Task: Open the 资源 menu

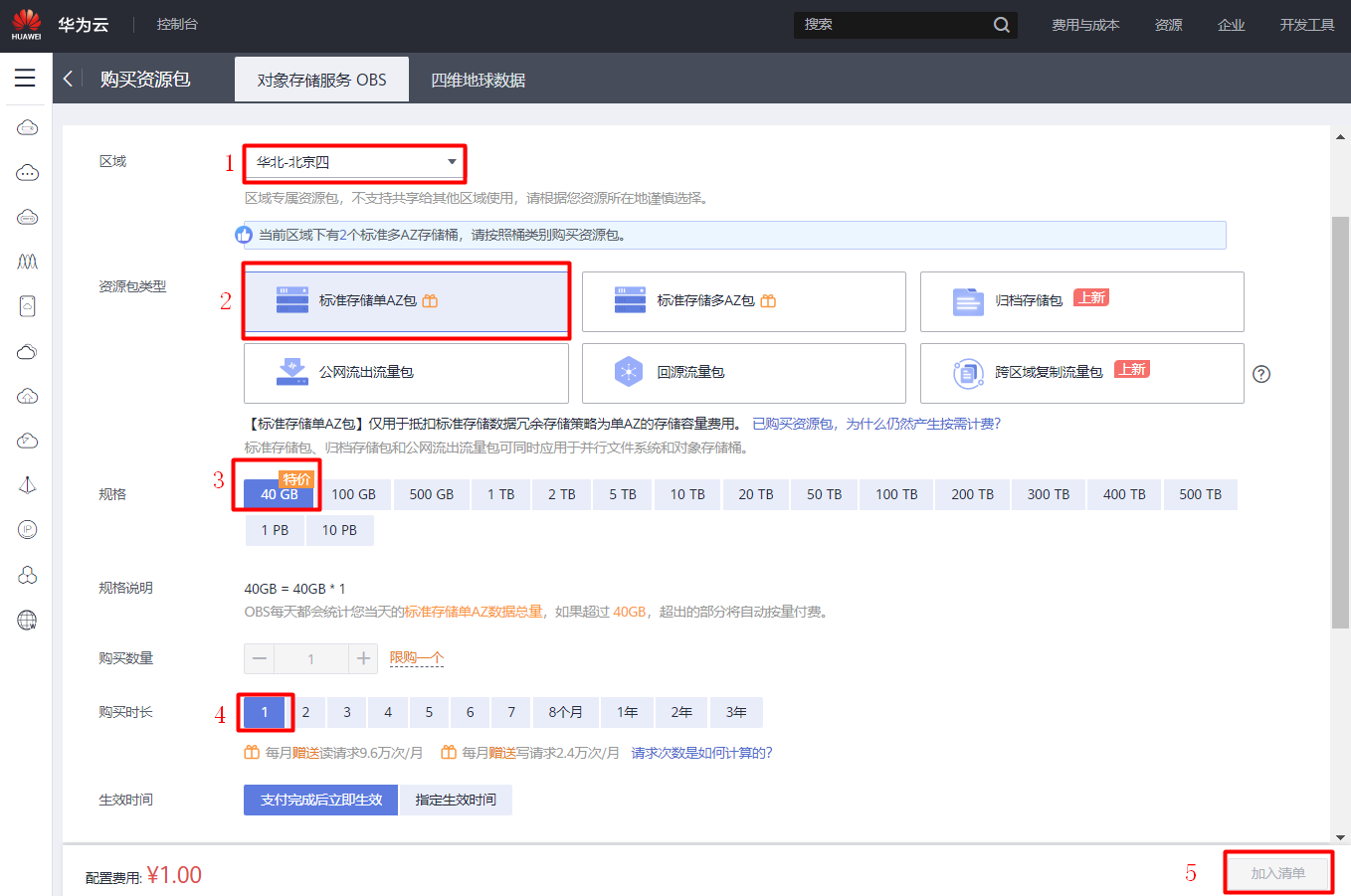Action: (1169, 25)
